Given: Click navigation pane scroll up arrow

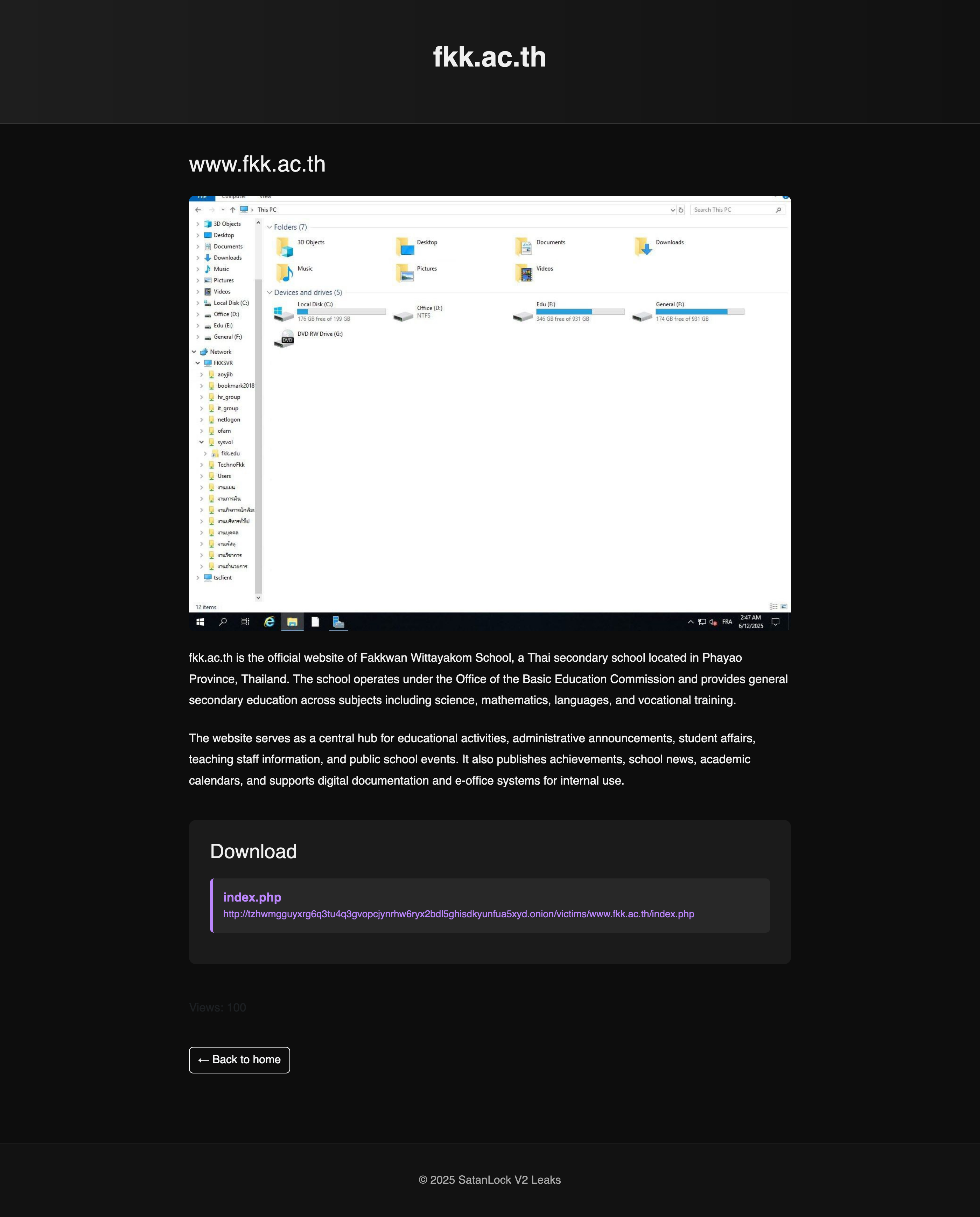Looking at the screenshot, I should (x=259, y=223).
